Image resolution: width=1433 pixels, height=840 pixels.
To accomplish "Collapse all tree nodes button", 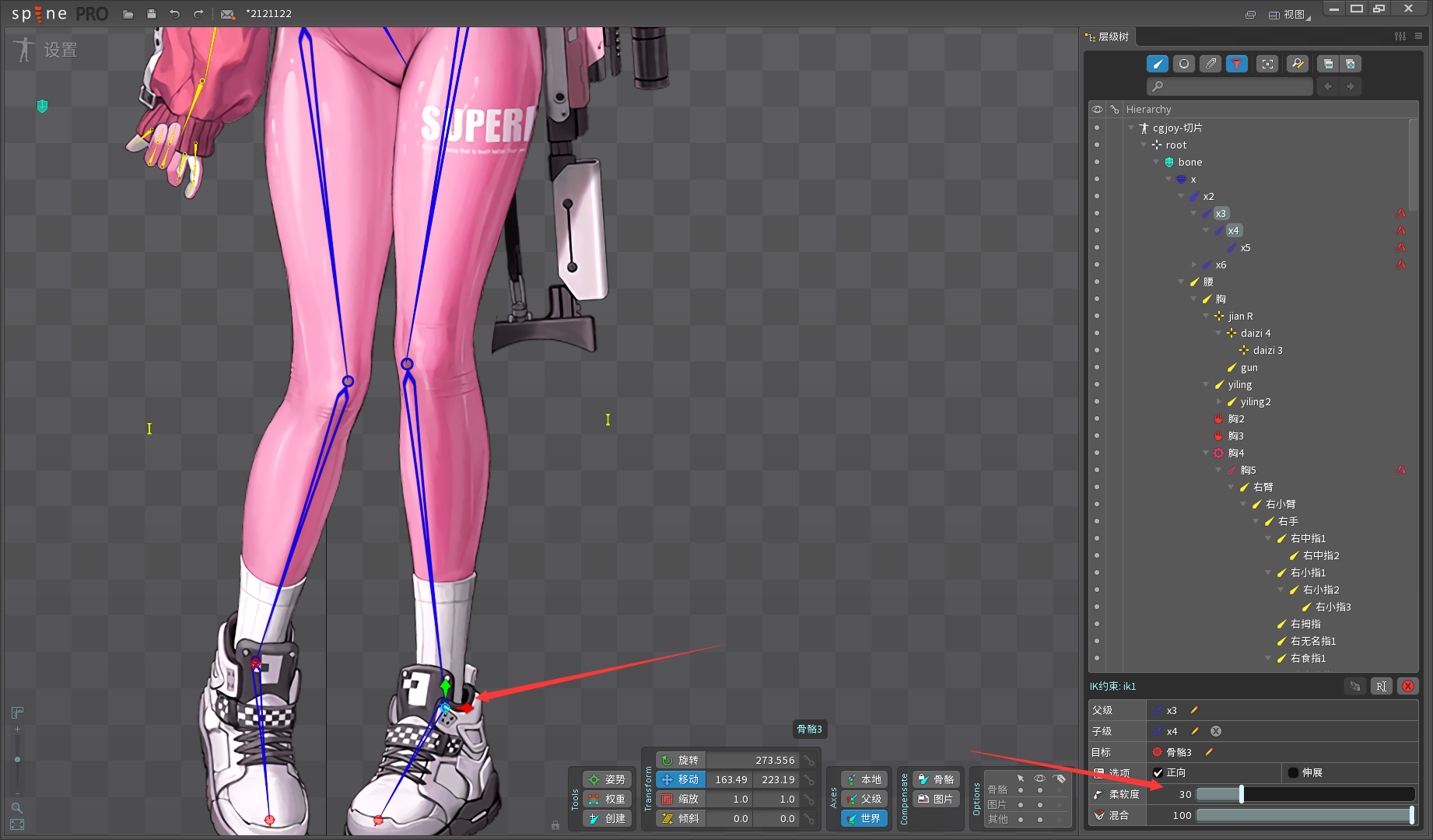I will (x=1328, y=64).
